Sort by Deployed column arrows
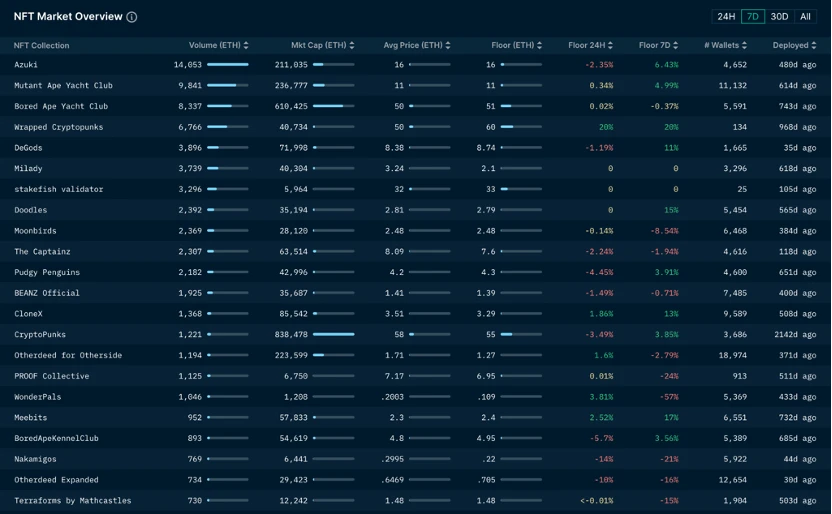The image size is (832, 514). (813, 46)
